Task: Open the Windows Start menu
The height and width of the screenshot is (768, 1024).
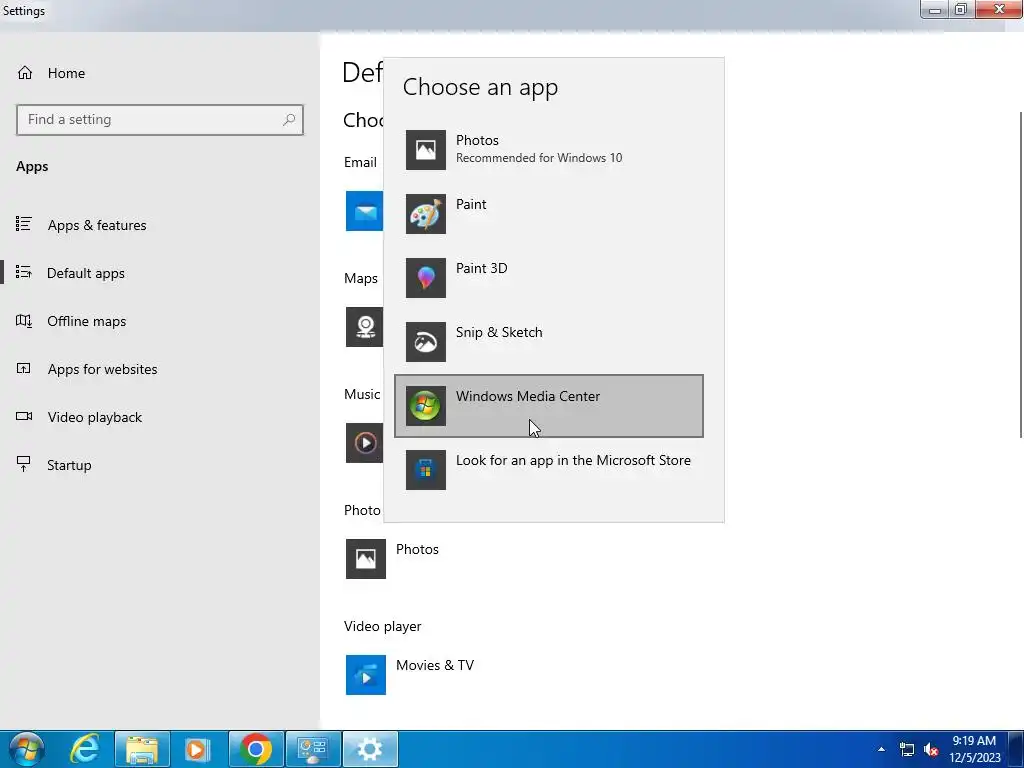Action: pyautogui.click(x=27, y=749)
